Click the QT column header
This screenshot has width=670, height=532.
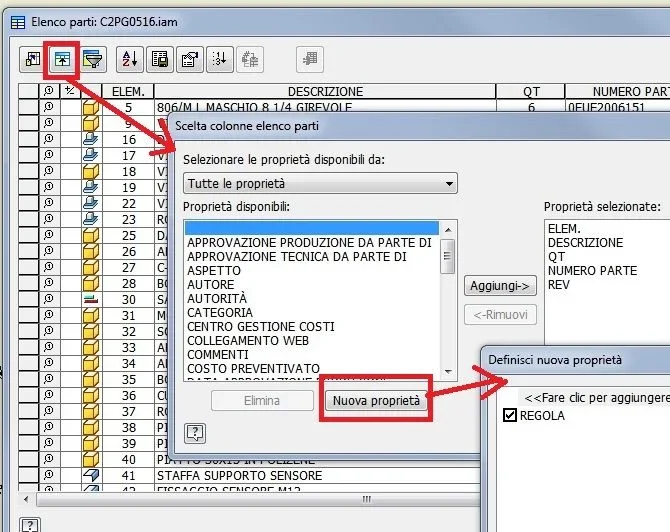click(531, 91)
